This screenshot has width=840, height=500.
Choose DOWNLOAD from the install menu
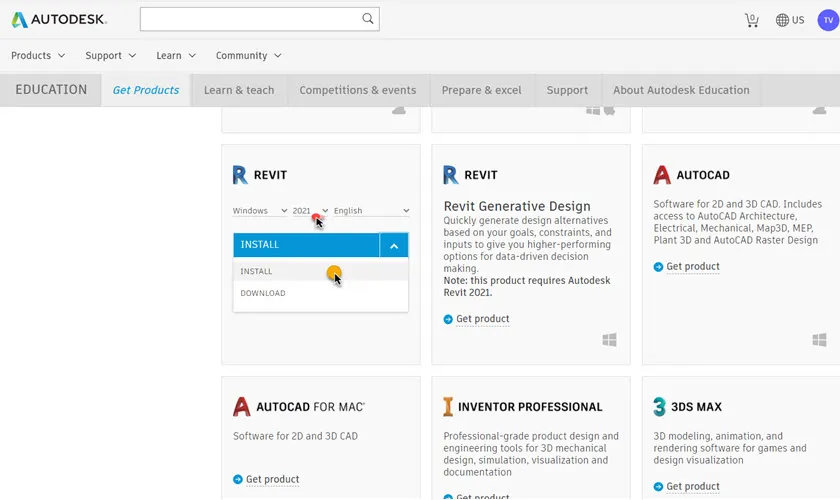[x=263, y=294]
